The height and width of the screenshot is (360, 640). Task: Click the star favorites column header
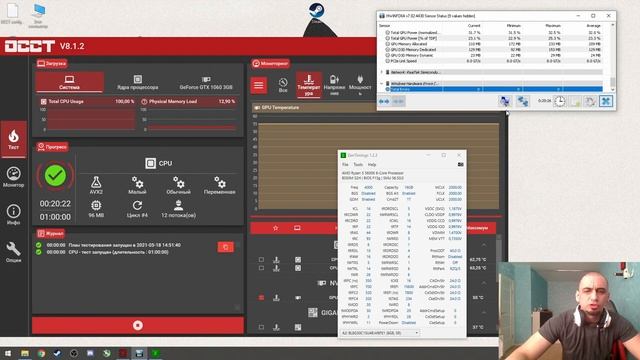point(276,228)
